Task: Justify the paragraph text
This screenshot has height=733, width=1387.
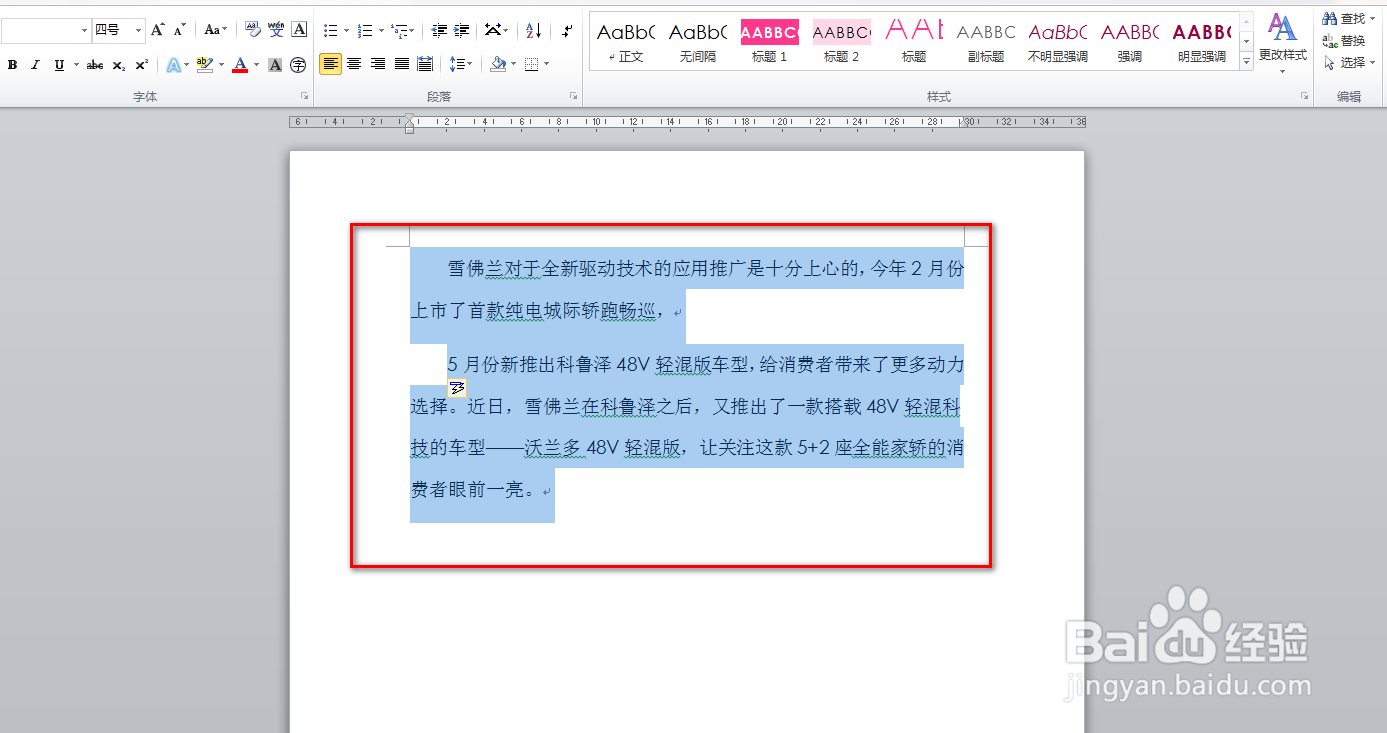Action: 401,65
